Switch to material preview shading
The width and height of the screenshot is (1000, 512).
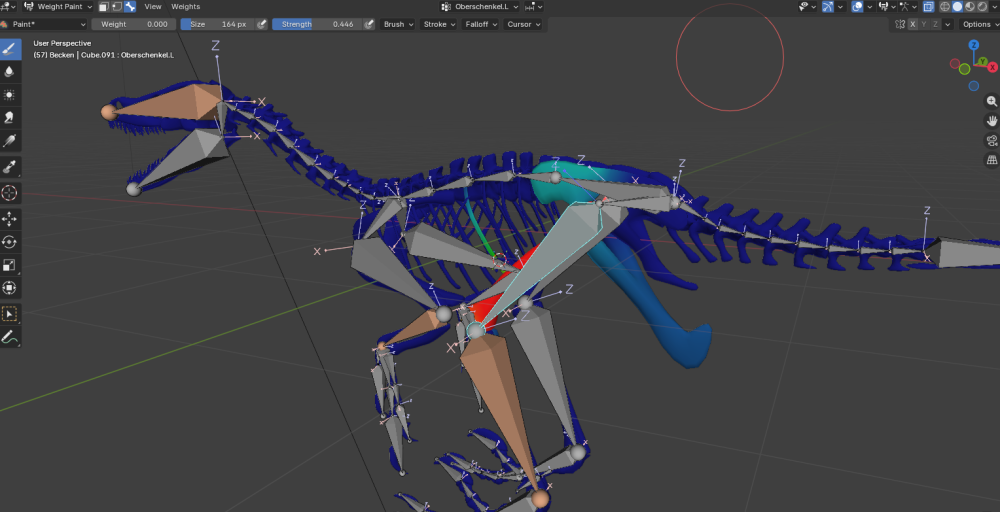point(969,6)
